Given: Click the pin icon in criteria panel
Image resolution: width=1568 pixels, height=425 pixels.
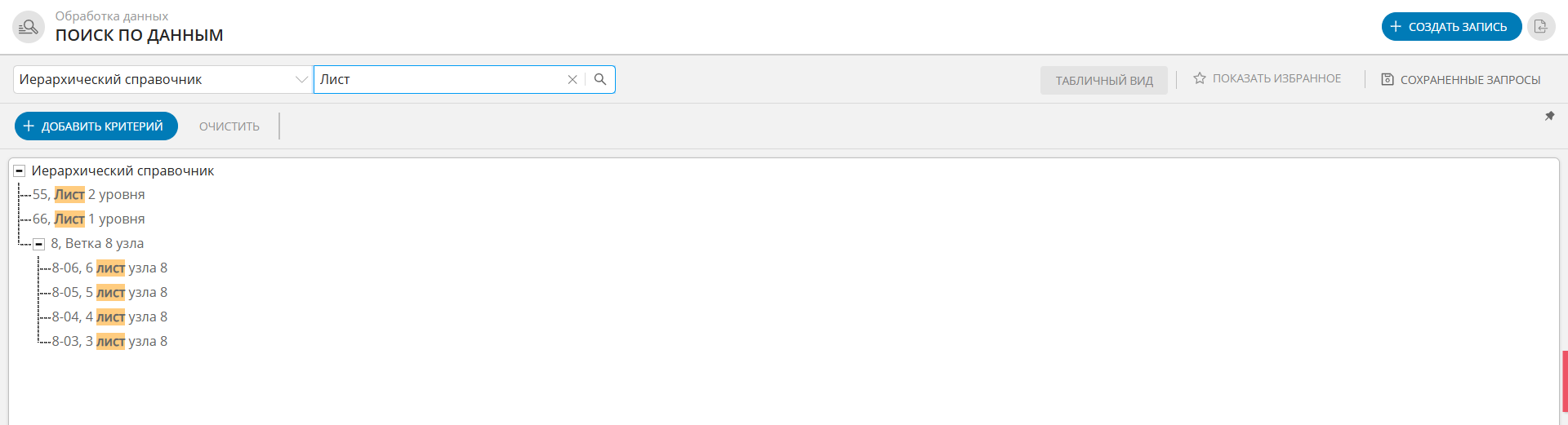Looking at the screenshot, I should (1549, 117).
